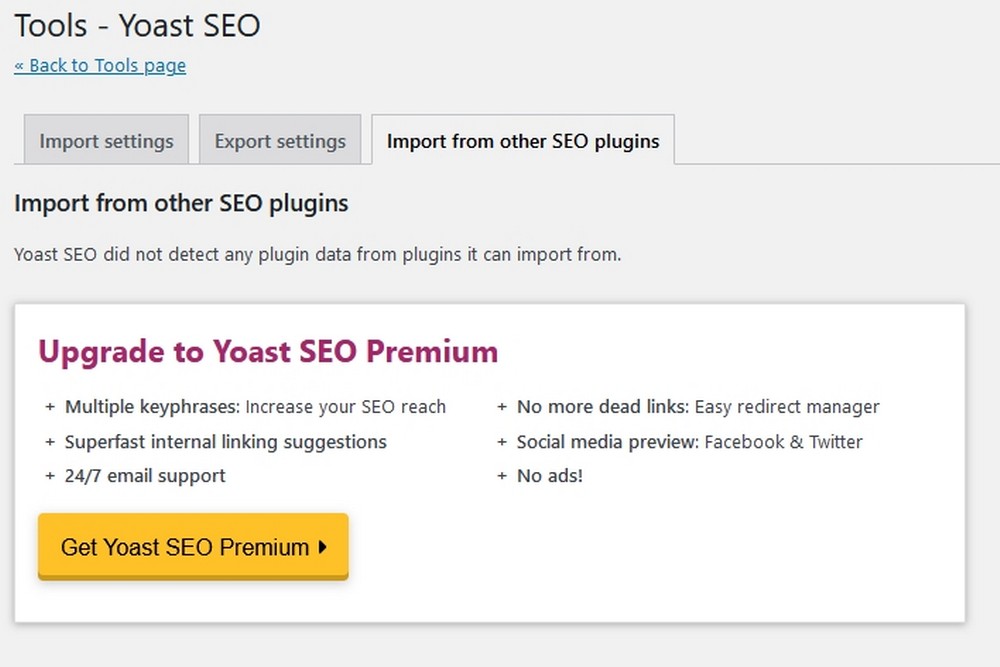1000x667 pixels.
Task: Click the Tools - Yoast SEO page title
Action: [x=137, y=25]
